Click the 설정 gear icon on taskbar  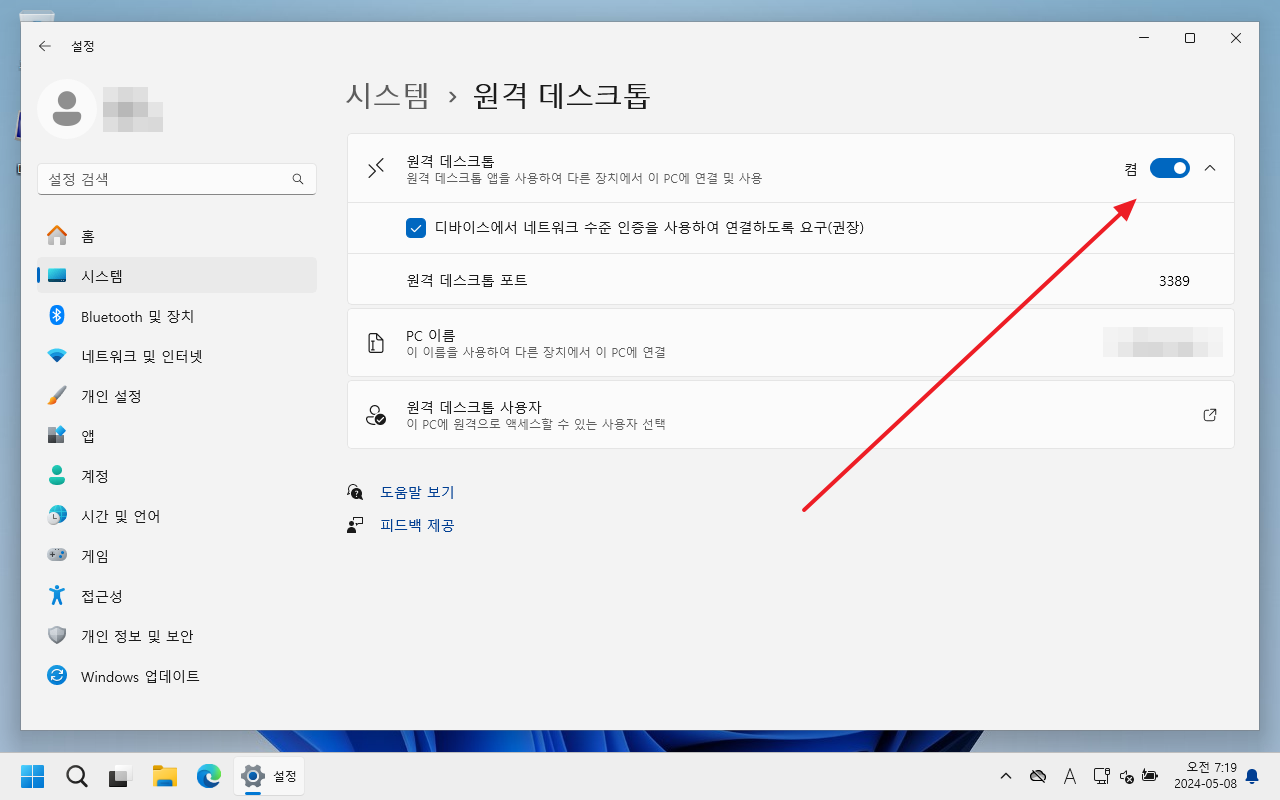[252, 776]
